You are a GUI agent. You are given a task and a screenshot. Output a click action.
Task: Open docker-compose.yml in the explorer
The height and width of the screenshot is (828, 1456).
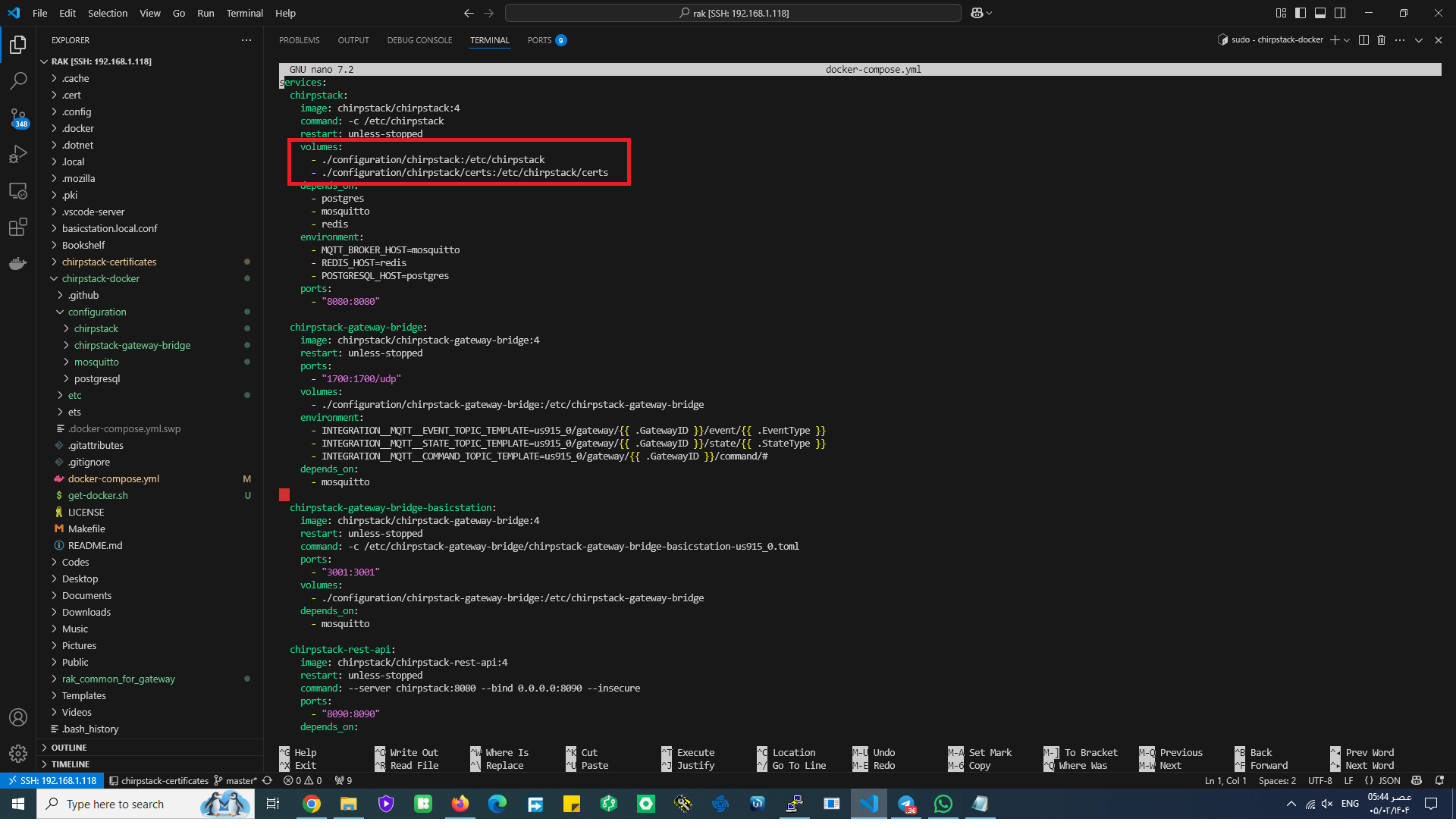pyautogui.click(x=113, y=479)
